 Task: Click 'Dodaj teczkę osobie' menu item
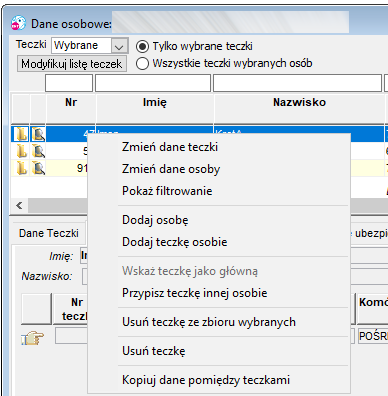(x=219, y=242)
